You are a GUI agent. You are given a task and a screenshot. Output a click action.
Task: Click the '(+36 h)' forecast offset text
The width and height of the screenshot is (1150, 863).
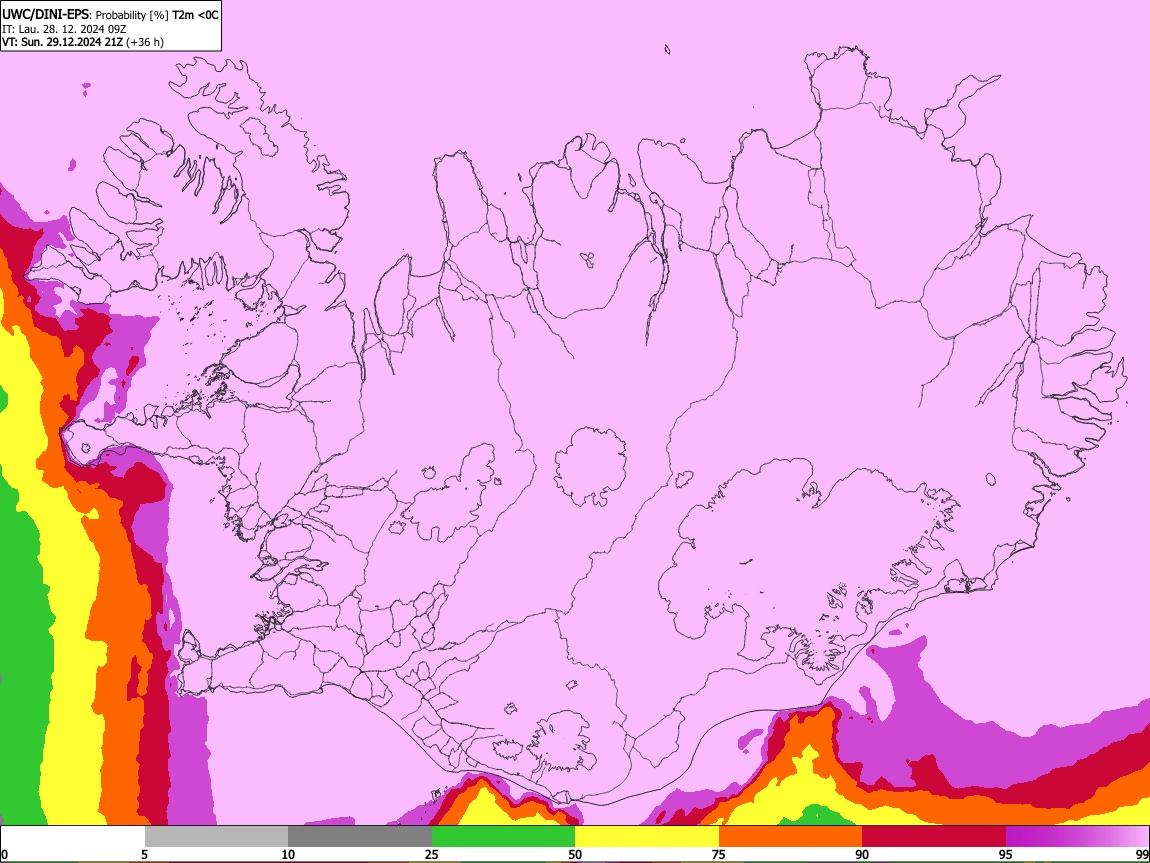(145, 43)
